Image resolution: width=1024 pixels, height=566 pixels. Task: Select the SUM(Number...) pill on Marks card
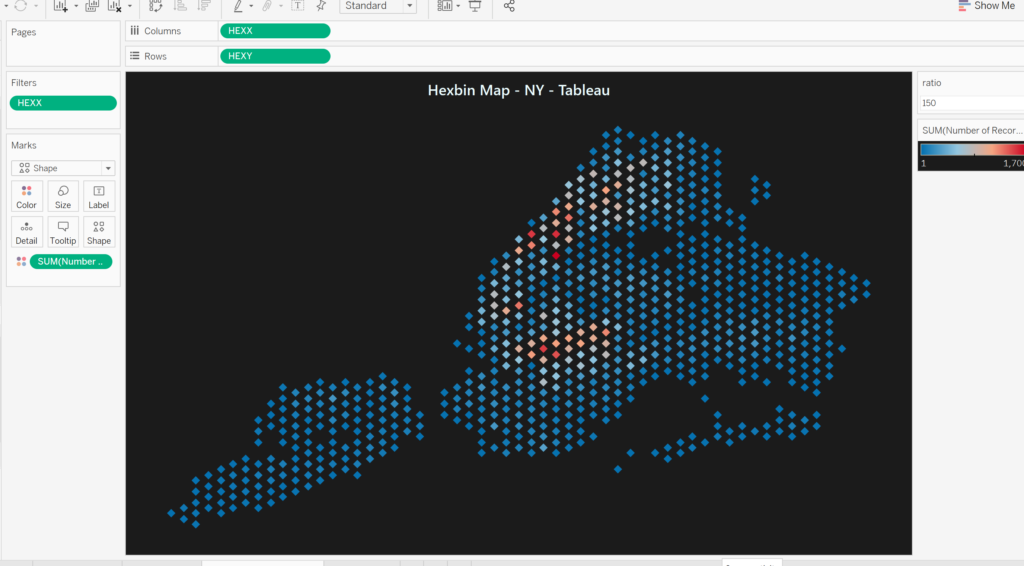click(x=71, y=261)
